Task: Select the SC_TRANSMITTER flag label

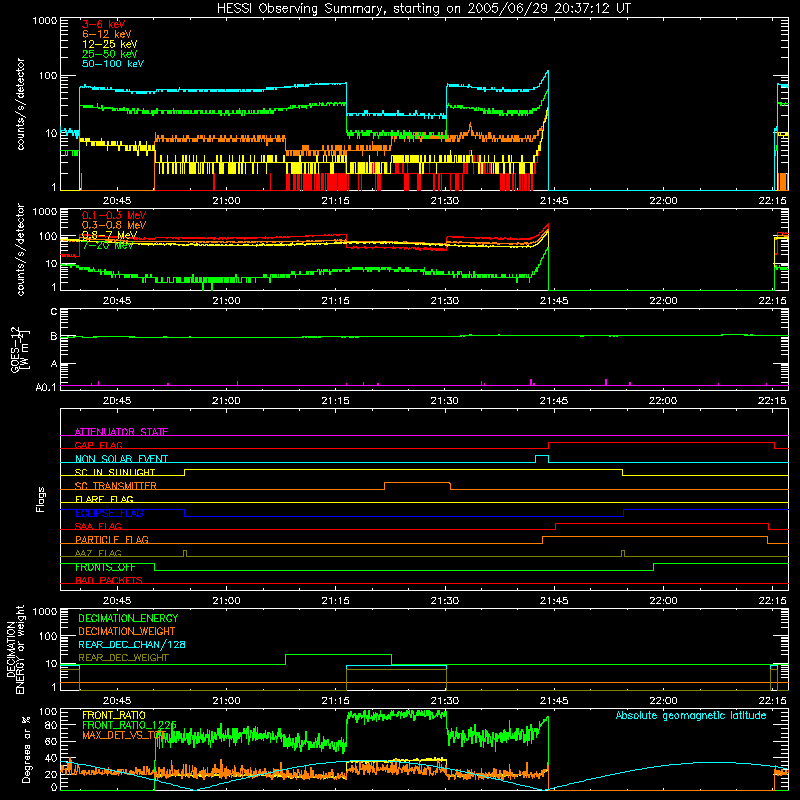Action: (115, 486)
